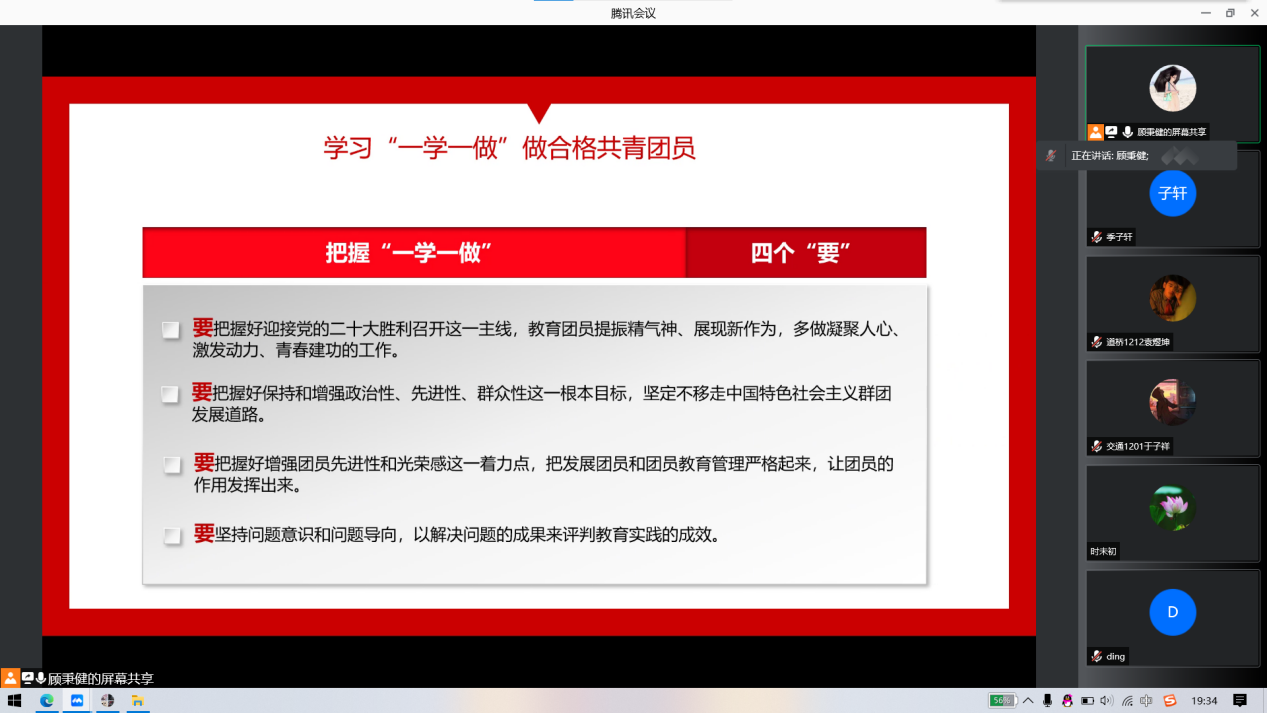Image resolution: width=1267 pixels, height=713 pixels.
Task: Select the 把握"一学一做" red header tab
Action: coord(414,253)
